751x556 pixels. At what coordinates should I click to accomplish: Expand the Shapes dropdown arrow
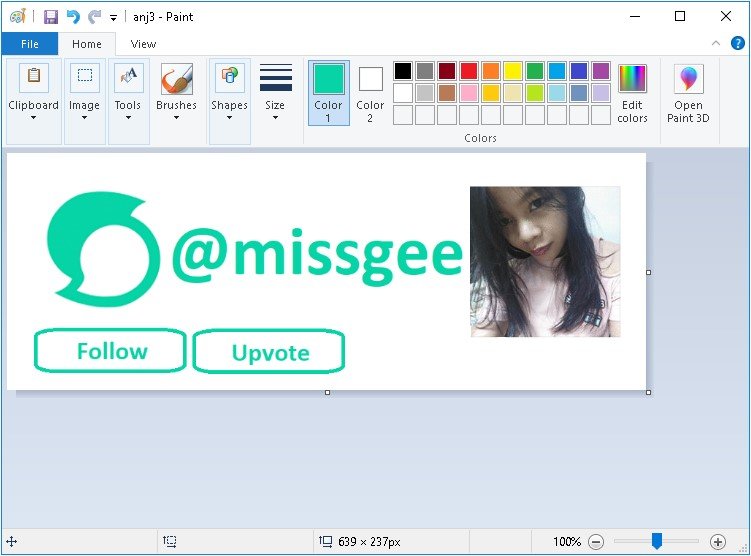229,118
